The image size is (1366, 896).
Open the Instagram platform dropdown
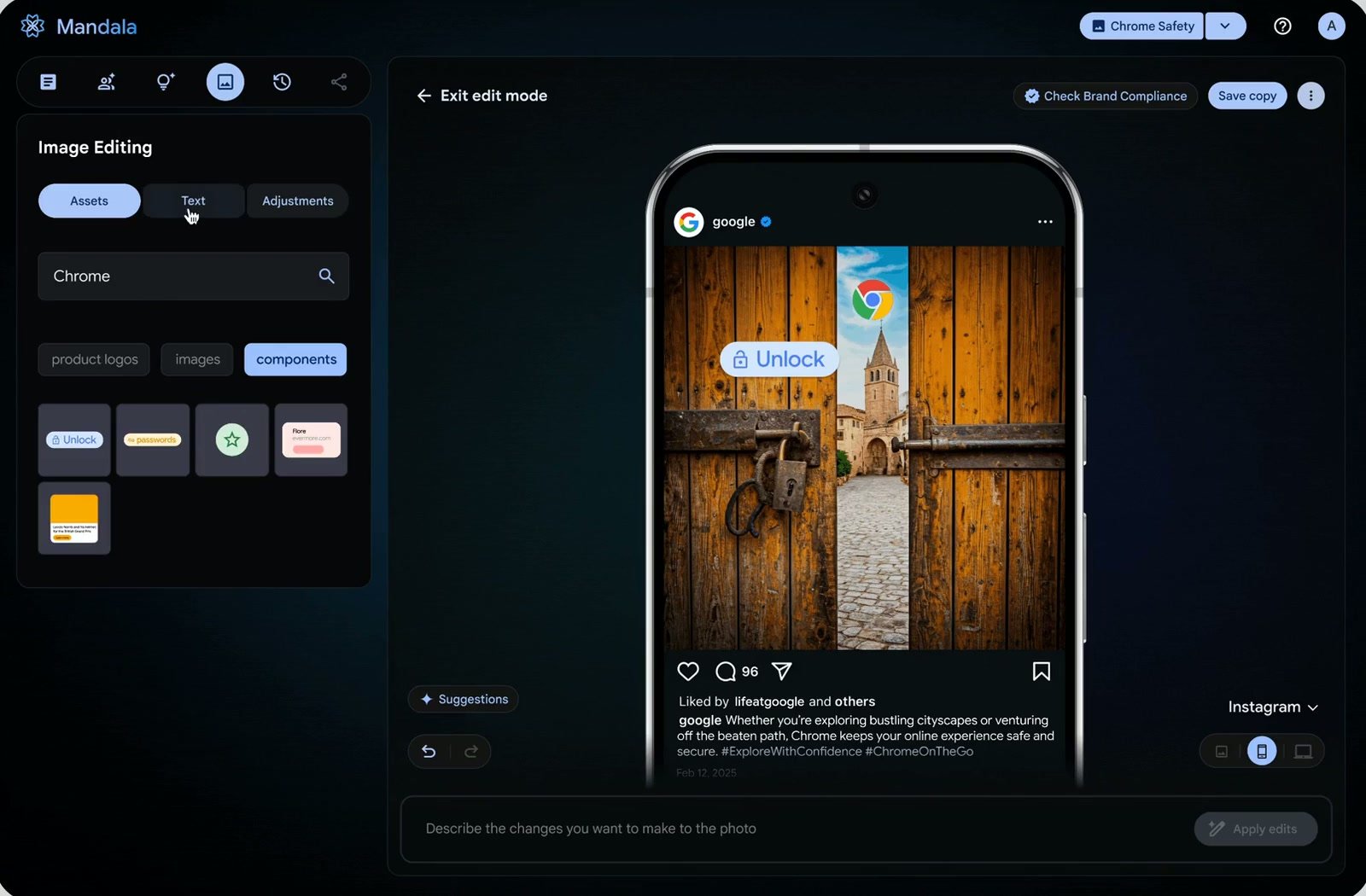pos(1273,707)
